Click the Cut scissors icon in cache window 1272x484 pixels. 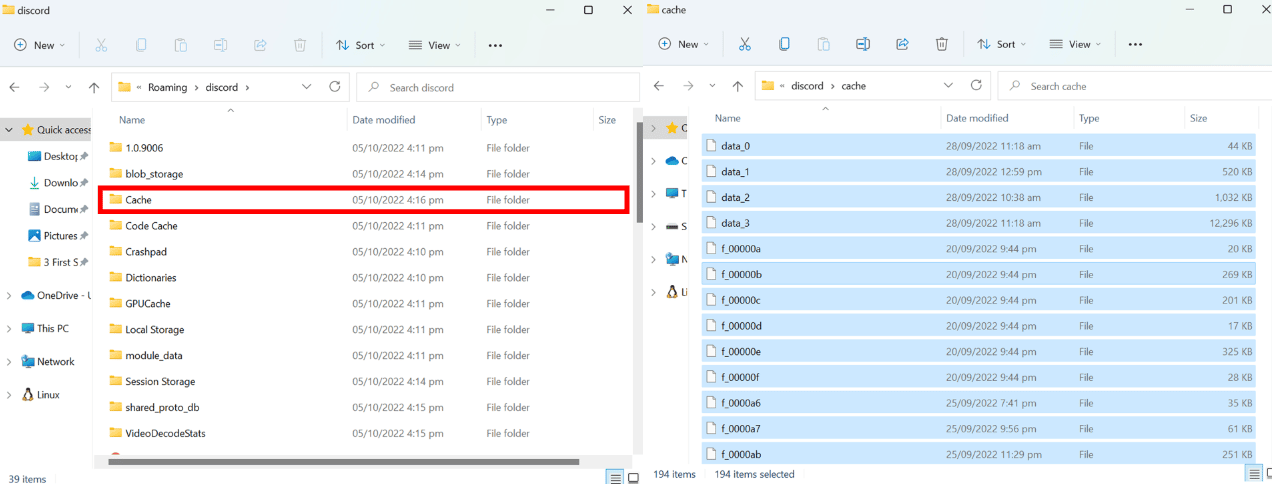(x=744, y=44)
